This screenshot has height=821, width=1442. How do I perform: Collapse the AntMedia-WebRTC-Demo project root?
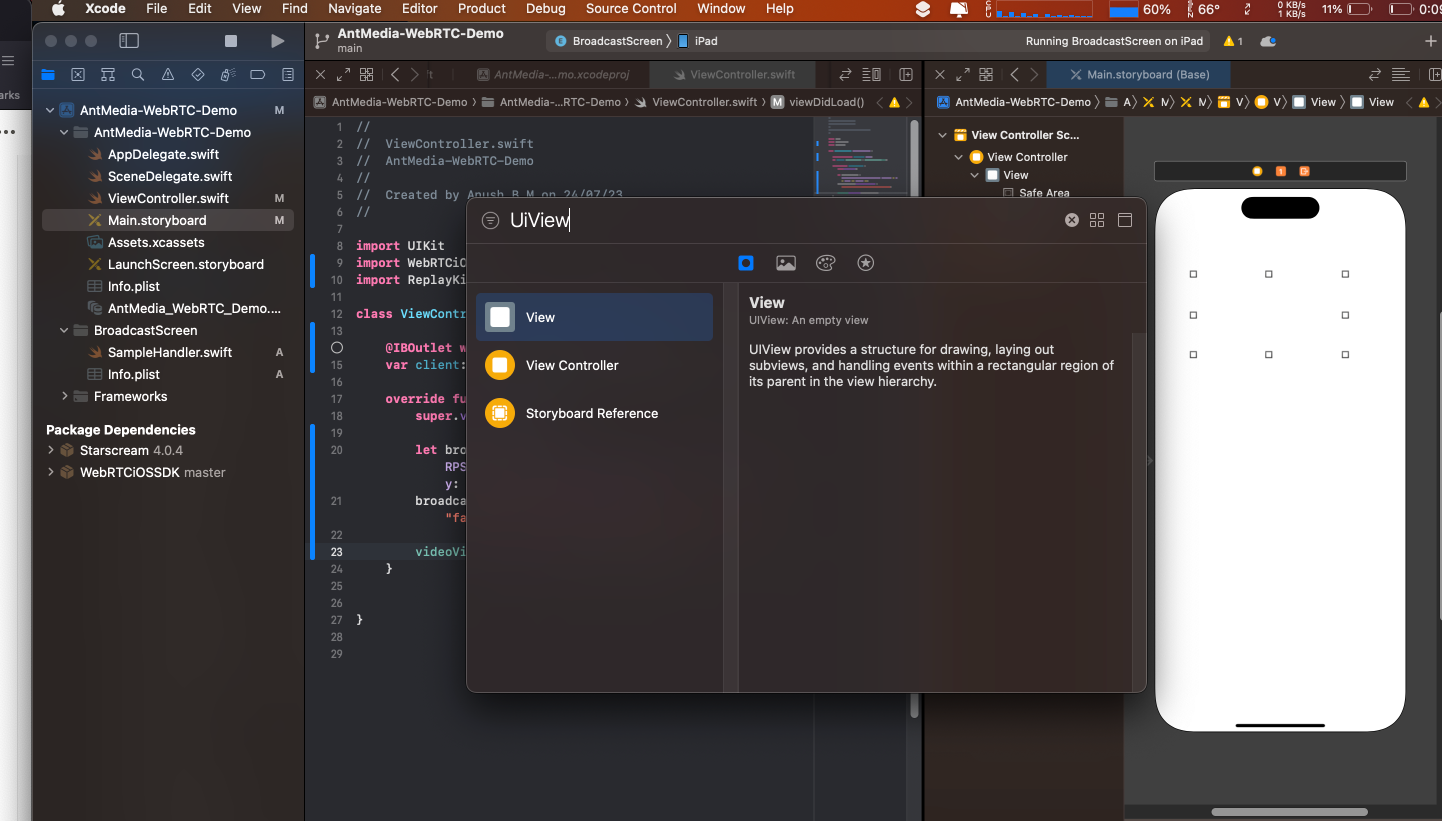51,110
